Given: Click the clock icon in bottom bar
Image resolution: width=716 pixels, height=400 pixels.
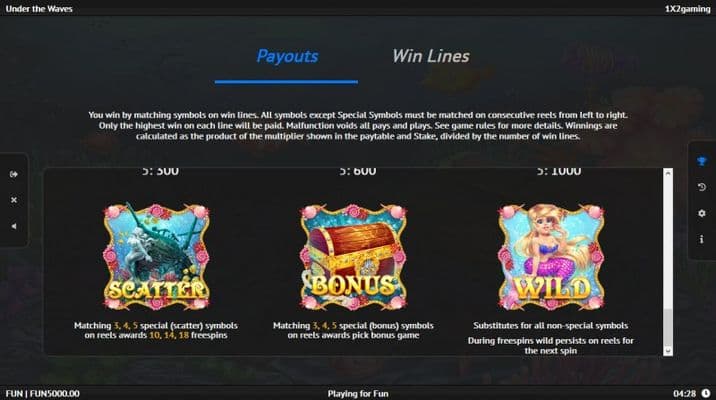Looking at the screenshot, I should (706, 393).
